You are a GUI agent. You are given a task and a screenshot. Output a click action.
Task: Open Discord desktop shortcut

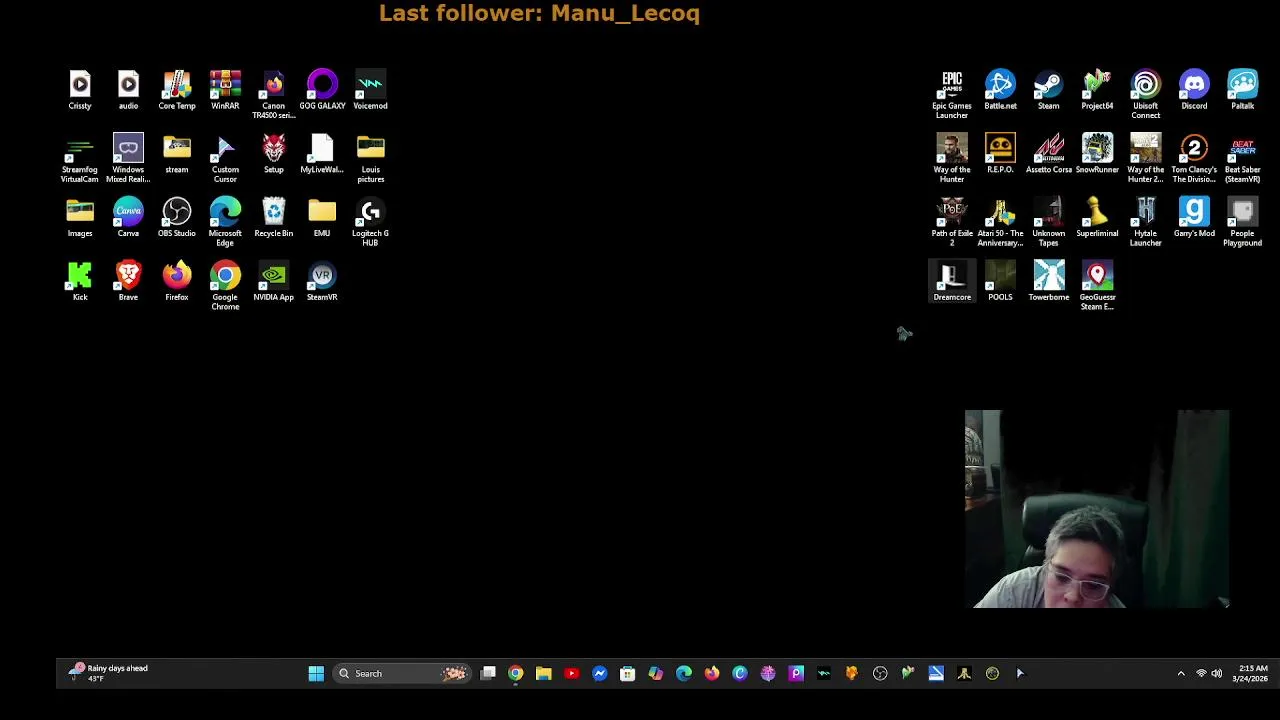1194,90
